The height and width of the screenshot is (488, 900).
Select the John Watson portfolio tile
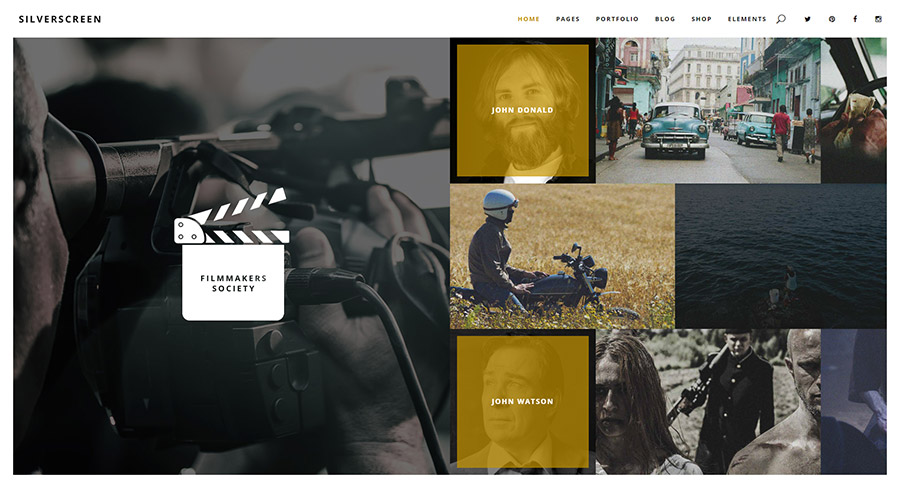[x=522, y=401]
